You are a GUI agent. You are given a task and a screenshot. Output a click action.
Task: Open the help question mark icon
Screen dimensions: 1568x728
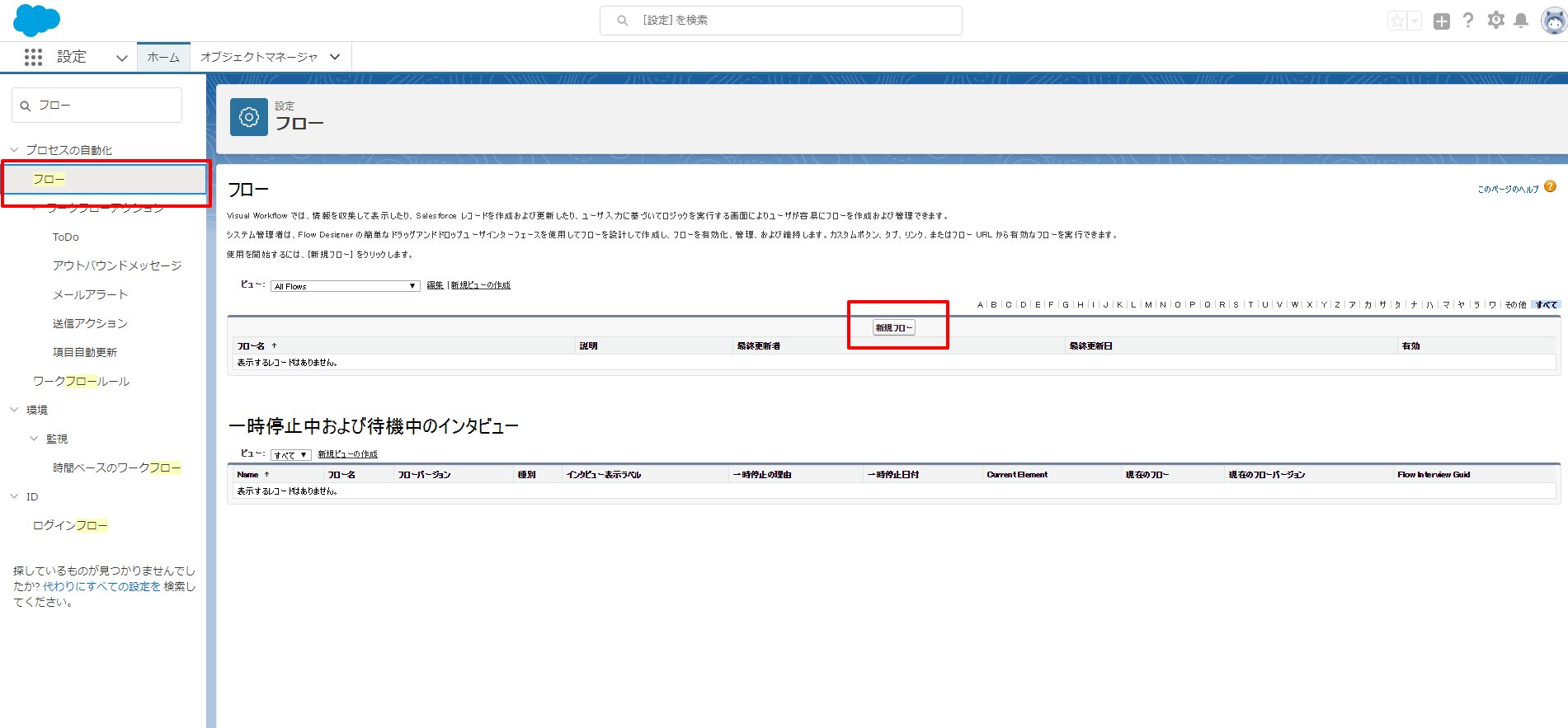point(1468,21)
